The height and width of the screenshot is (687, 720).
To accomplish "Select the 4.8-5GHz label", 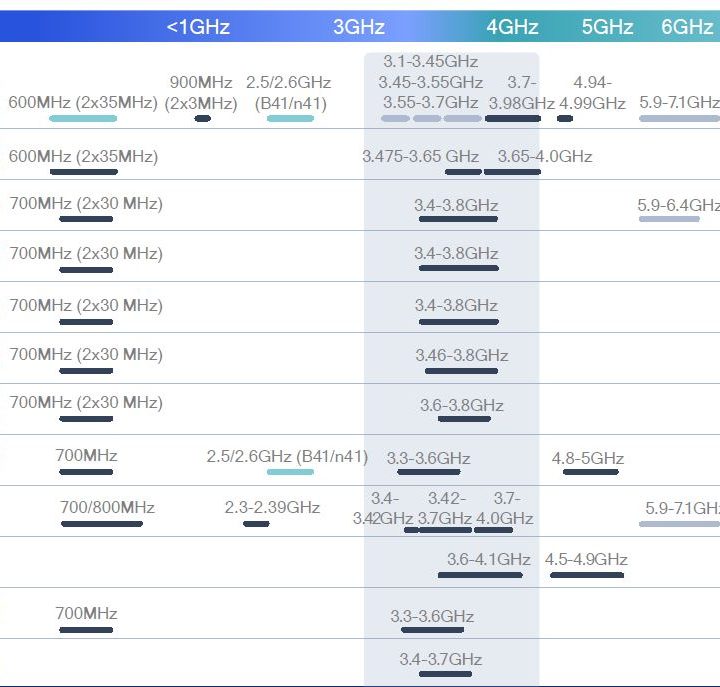I will (x=588, y=458).
